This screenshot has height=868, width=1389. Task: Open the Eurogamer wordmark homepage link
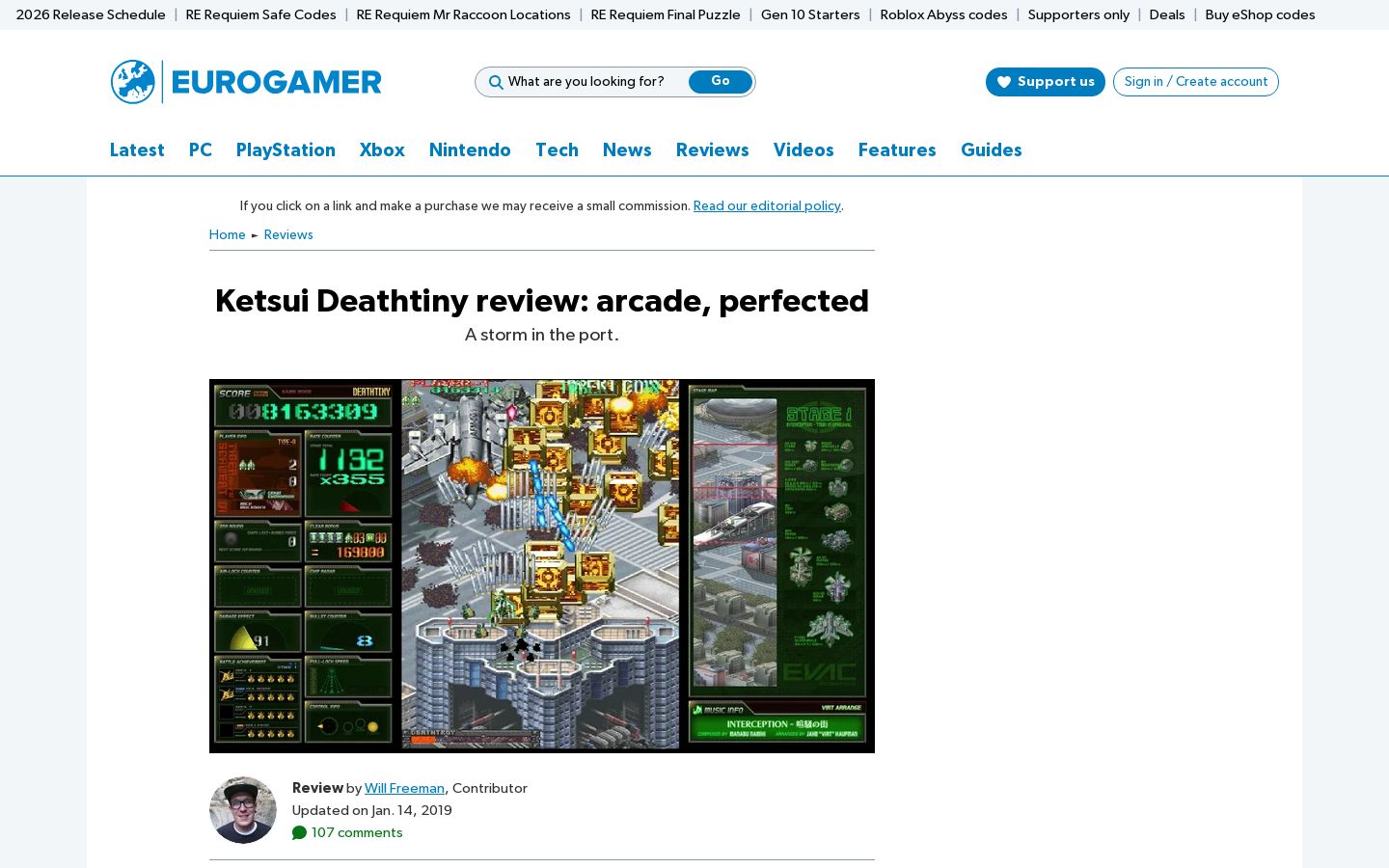pyautogui.click(x=277, y=82)
